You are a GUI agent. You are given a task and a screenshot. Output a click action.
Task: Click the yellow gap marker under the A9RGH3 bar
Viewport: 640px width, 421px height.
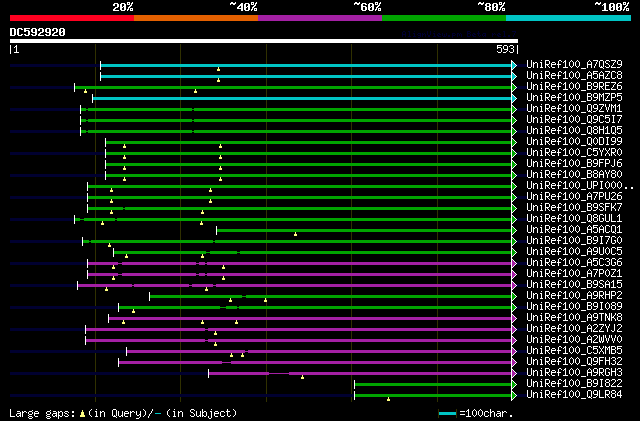(302, 377)
